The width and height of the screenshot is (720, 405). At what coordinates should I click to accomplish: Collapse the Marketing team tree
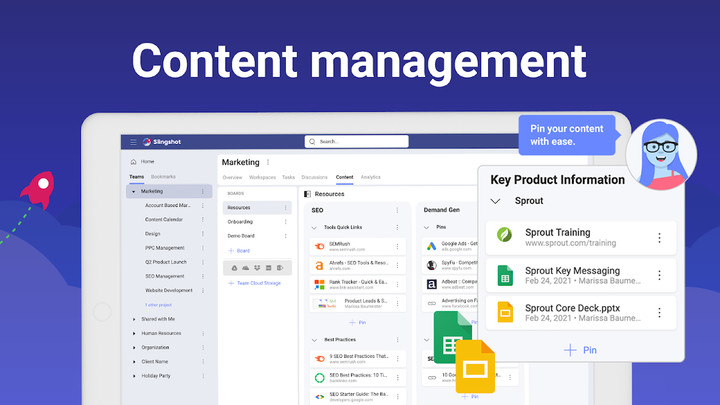[x=133, y=191]
